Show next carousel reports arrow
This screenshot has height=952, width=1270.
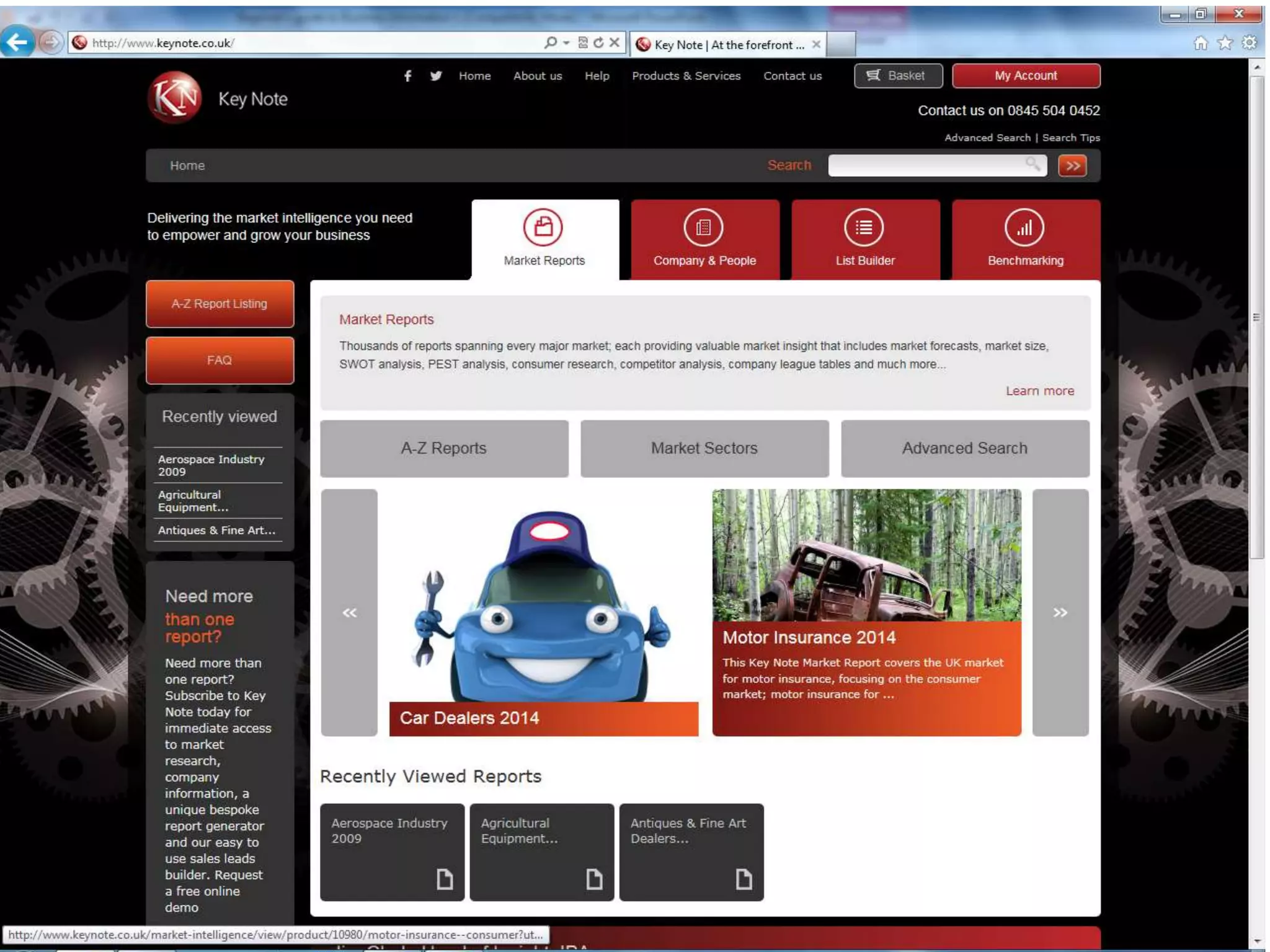1060,612
